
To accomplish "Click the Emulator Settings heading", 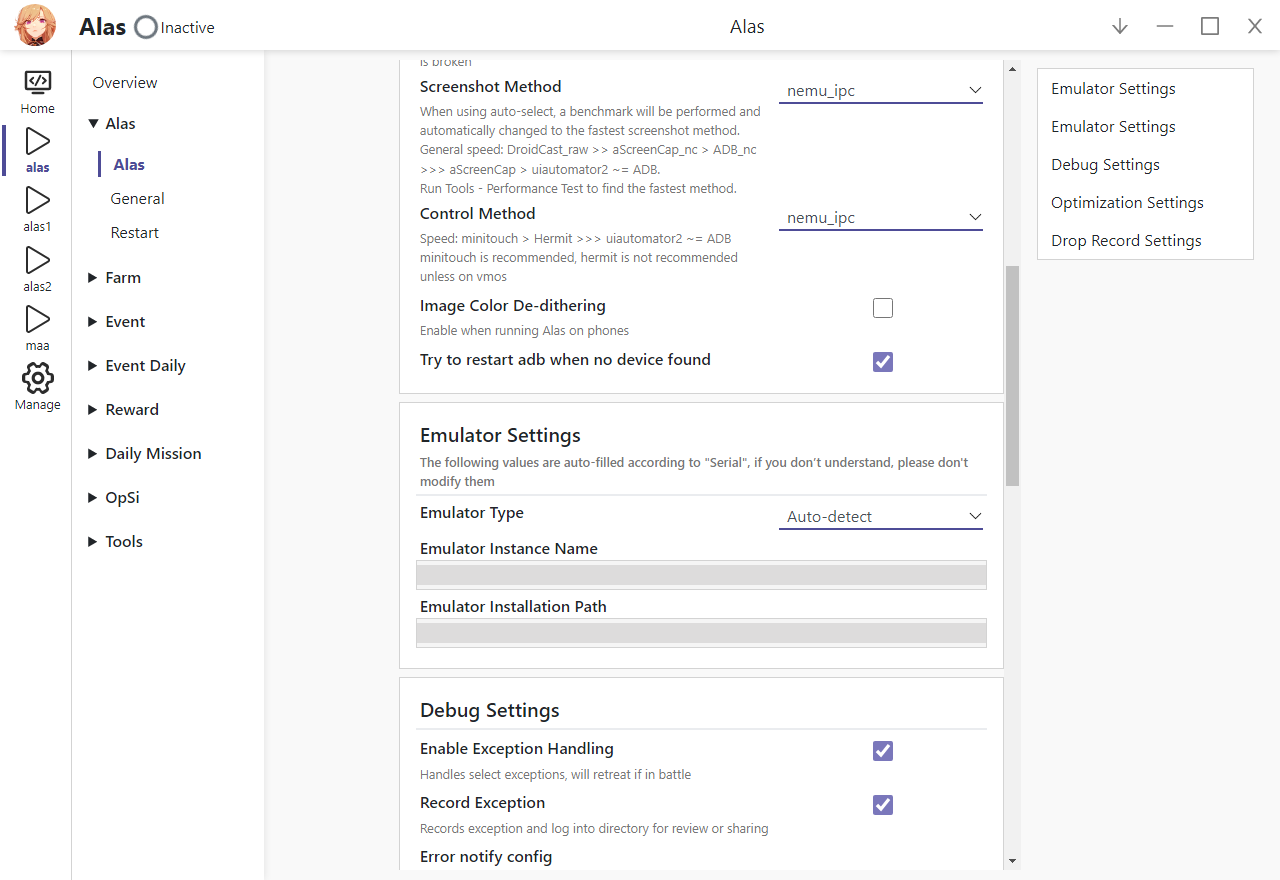I will [500, 436].
